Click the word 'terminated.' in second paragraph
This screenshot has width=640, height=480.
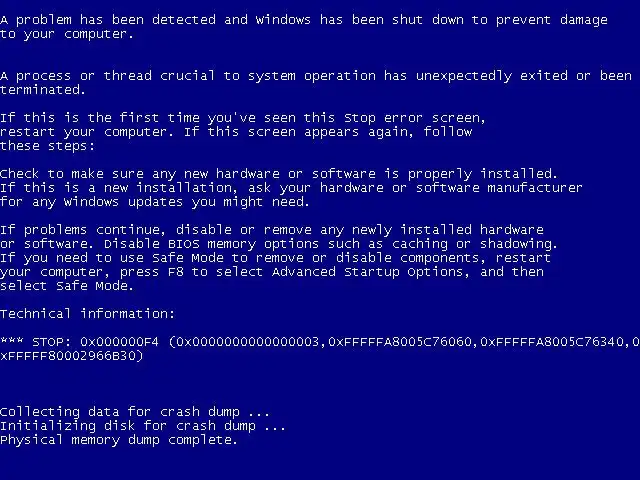43,89
